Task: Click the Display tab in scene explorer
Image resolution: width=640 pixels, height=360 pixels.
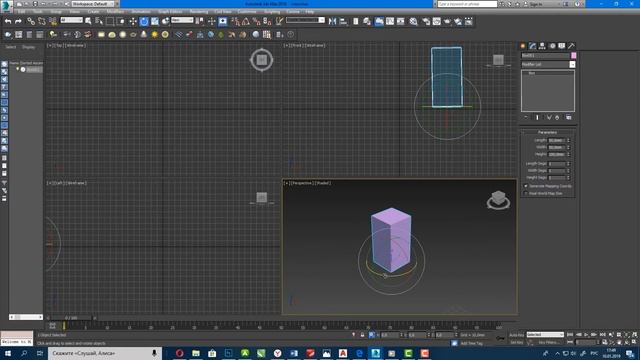Action: (x=28, y=47)
